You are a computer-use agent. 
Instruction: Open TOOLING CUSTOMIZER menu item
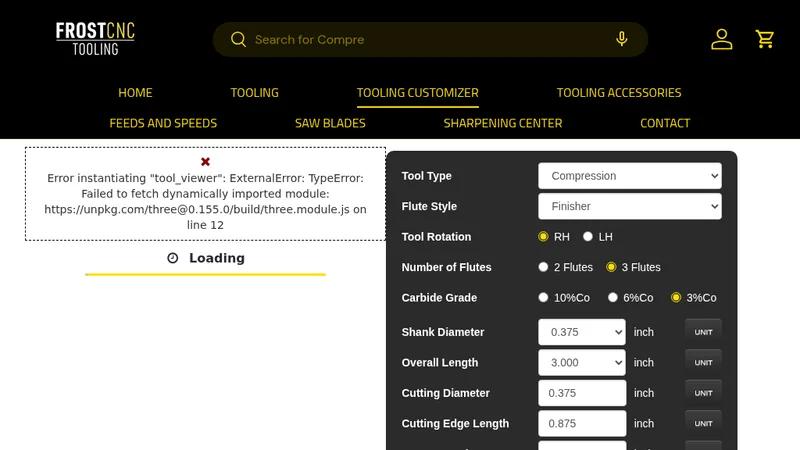pyautogui.click(x=417, y=93)
